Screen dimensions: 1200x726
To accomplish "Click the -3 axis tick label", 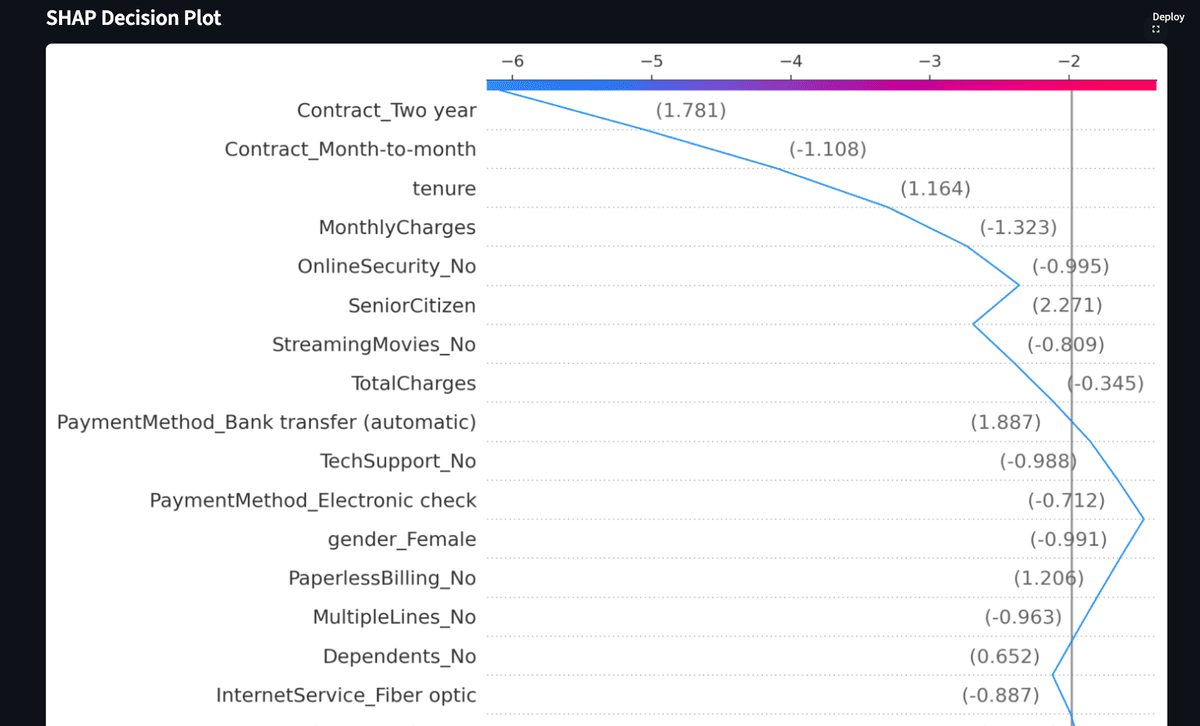I will click(x=930, y=60).
